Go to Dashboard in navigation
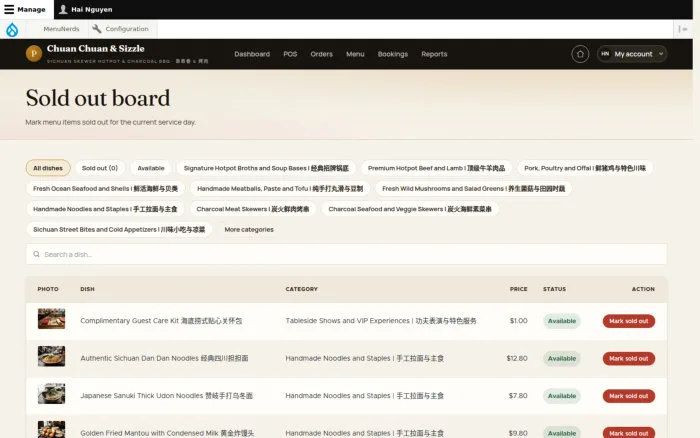This screenshot has width=700, height=438. click(x=252, y=54)
